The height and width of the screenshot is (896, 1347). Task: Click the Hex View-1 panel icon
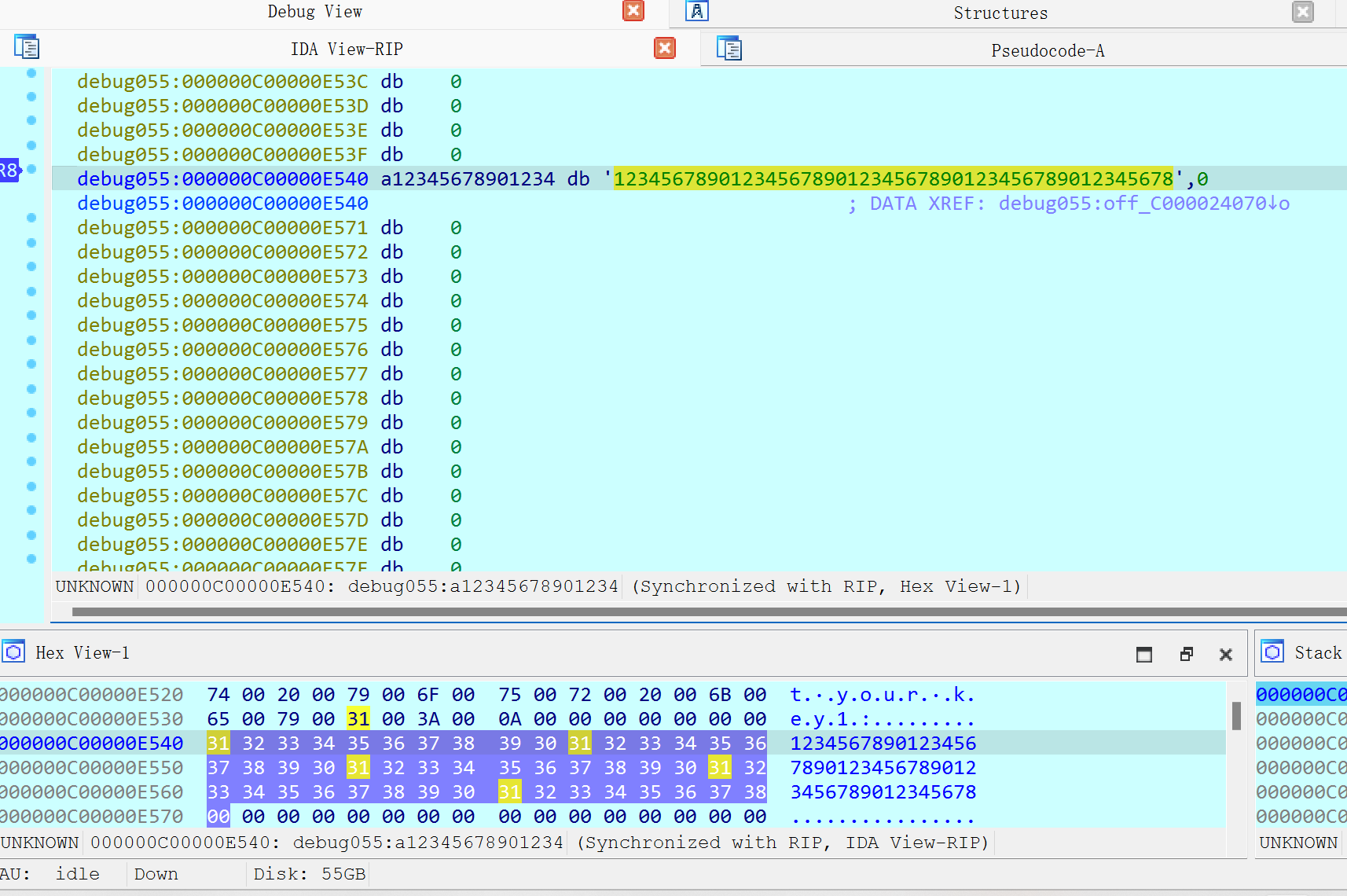point(13,652)
